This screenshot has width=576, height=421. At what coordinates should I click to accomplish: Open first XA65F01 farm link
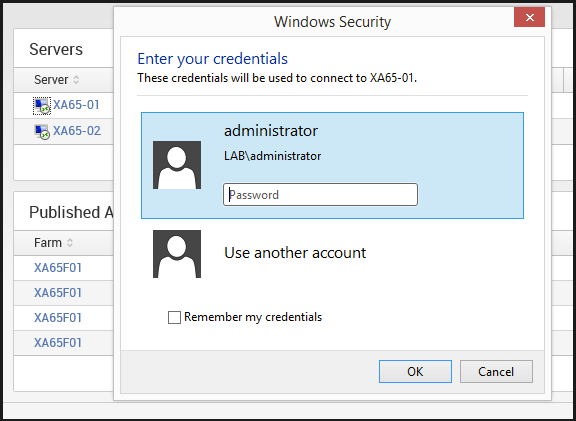58,268
